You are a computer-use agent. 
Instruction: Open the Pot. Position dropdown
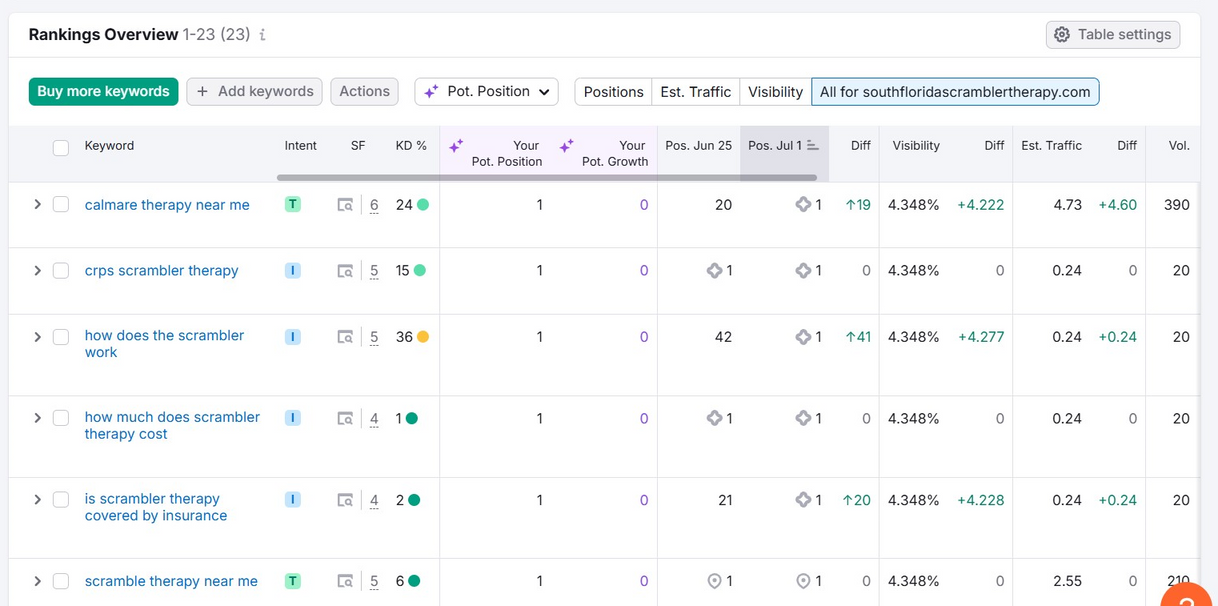[x=486, y=92]
